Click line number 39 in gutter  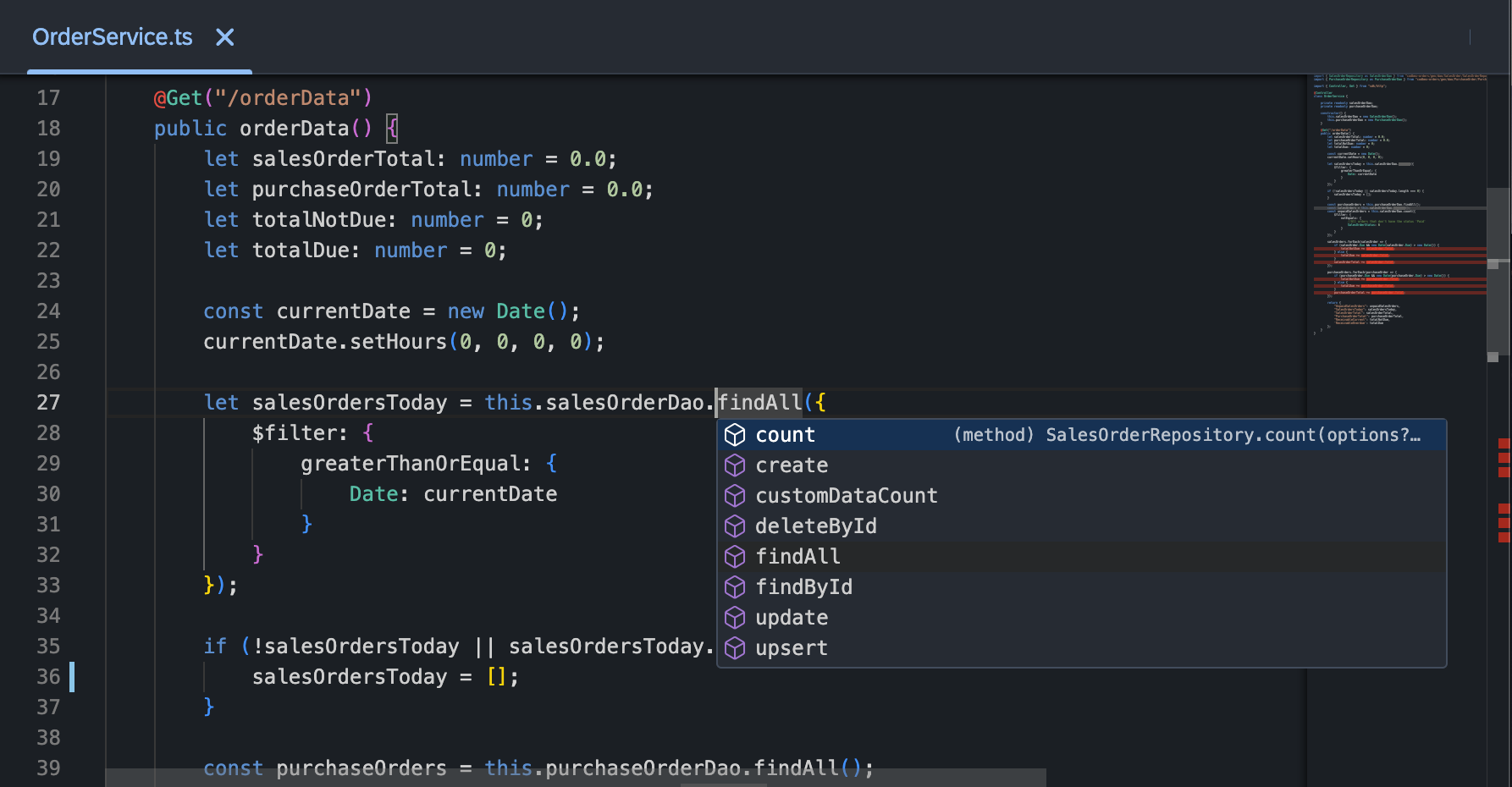[48, 768]
